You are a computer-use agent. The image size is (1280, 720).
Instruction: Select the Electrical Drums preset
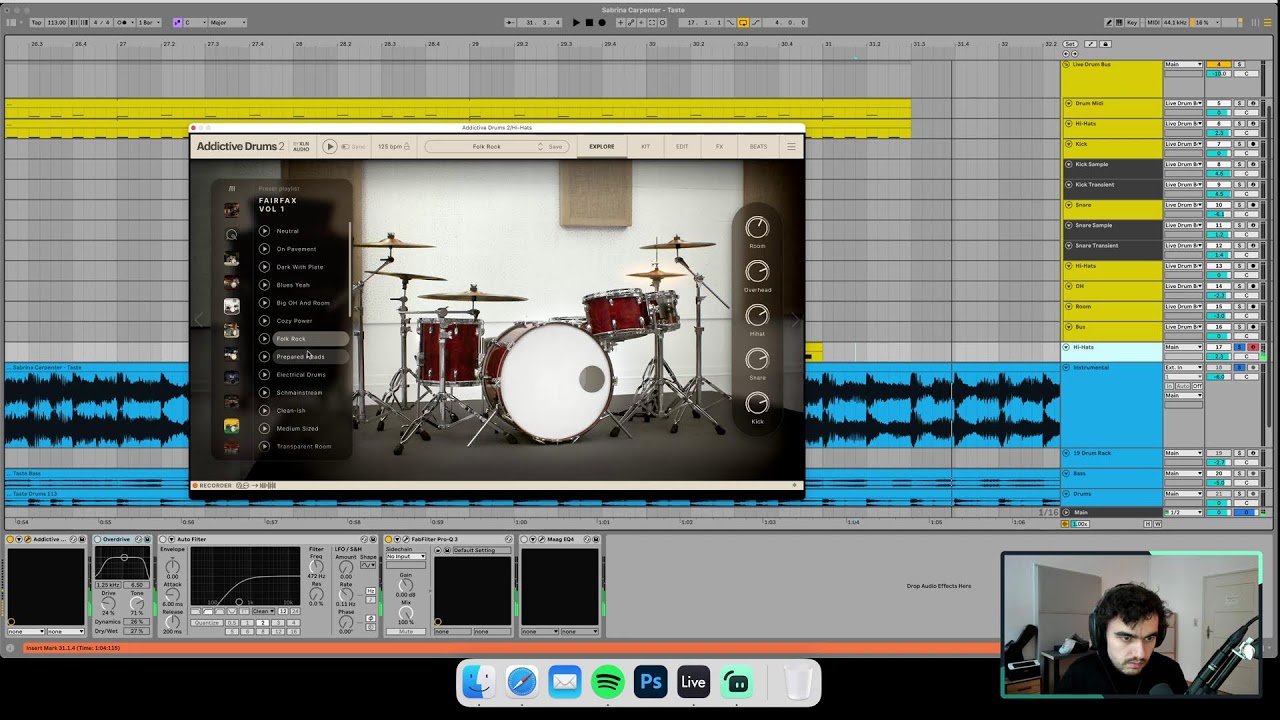tap(301, 375)
